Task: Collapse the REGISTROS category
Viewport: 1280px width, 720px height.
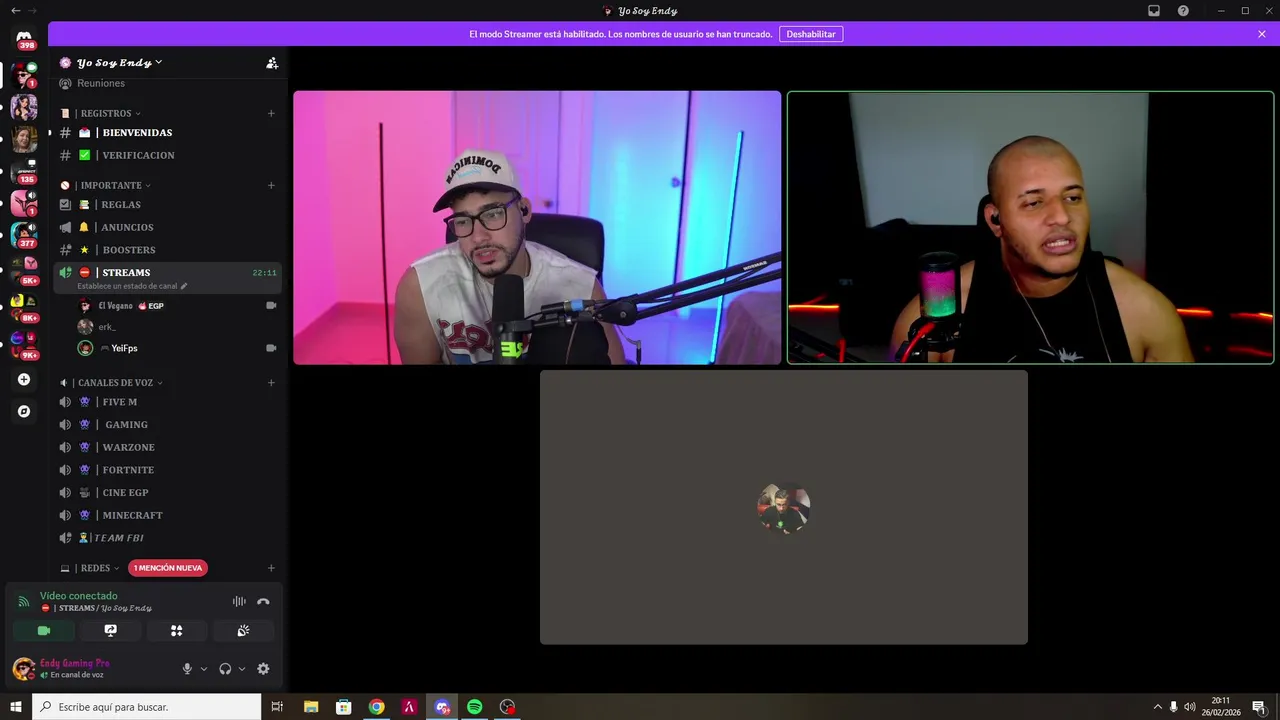Action: pos(101,114)
